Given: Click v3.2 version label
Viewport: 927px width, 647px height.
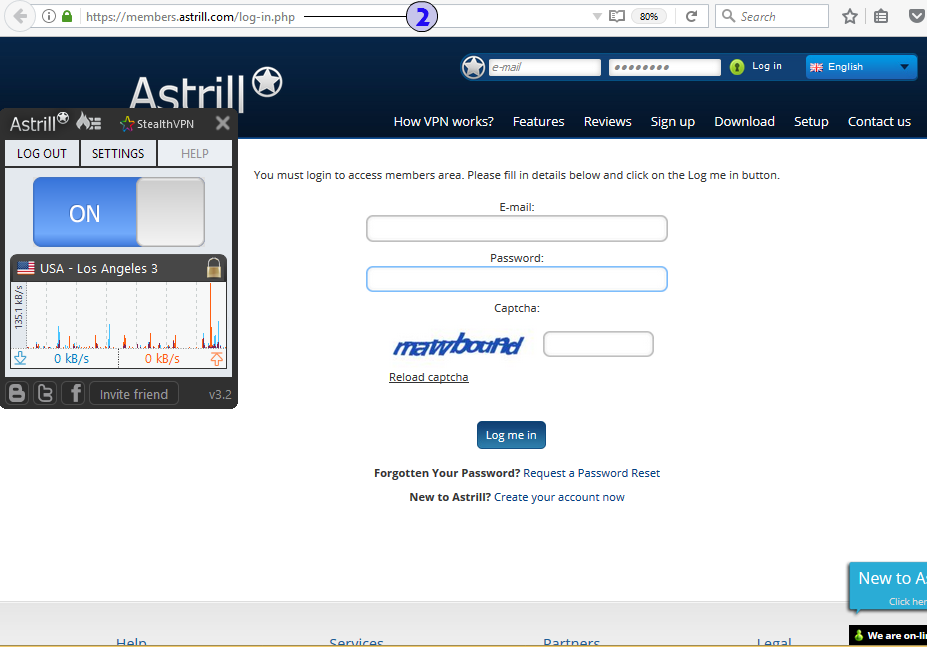Looking at the screenshot, I should pyautogui.click(x=220, y=394).
